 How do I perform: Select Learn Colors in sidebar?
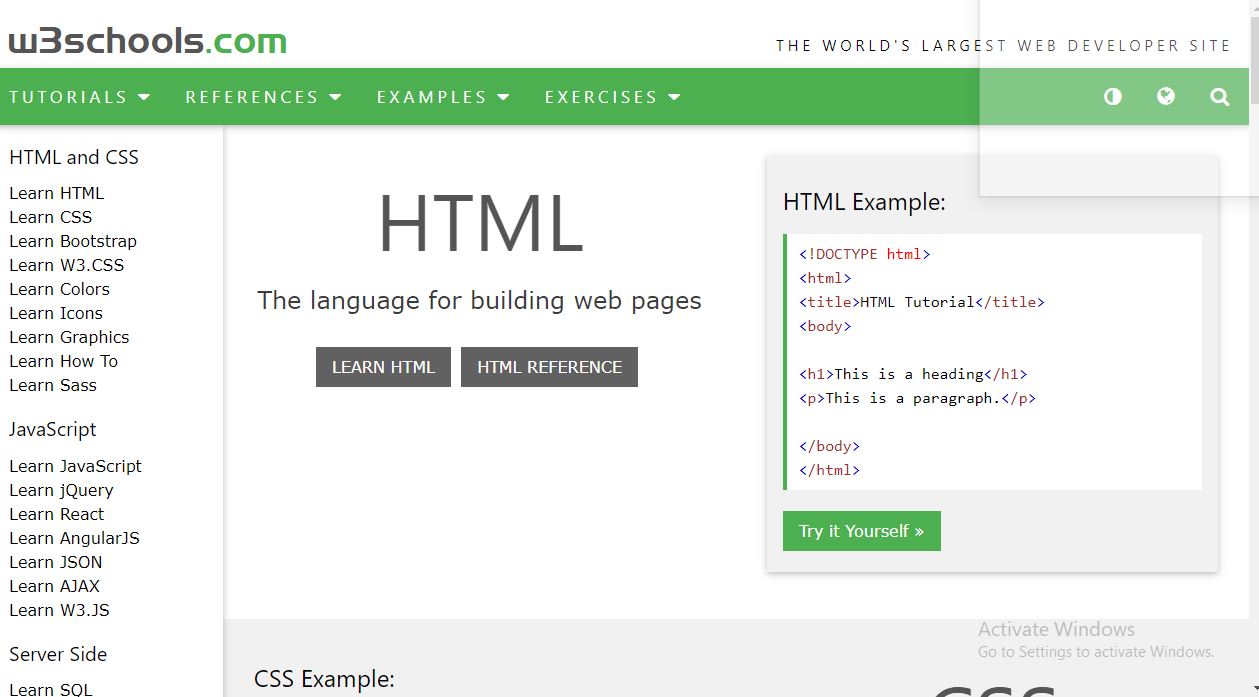(x=59, y=289)
